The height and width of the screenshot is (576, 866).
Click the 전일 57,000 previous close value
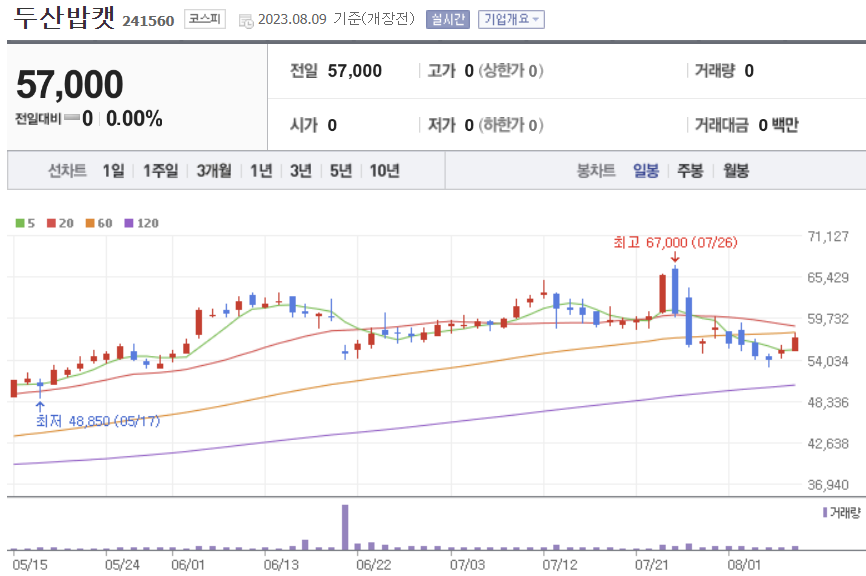355,71
